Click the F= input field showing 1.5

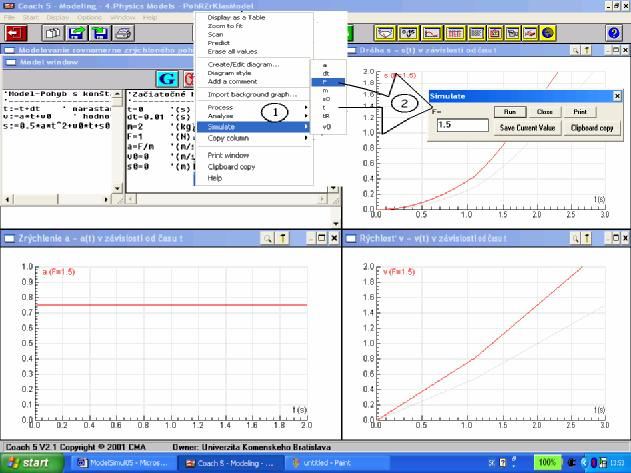463,125
